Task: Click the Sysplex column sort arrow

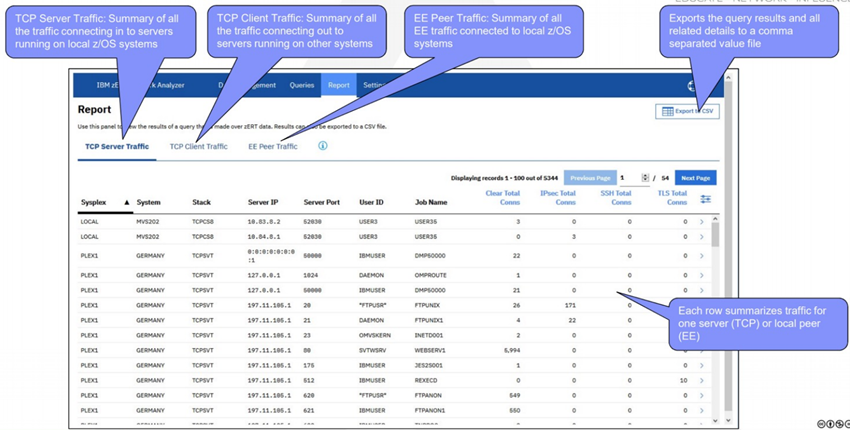Action: point(127,202)
